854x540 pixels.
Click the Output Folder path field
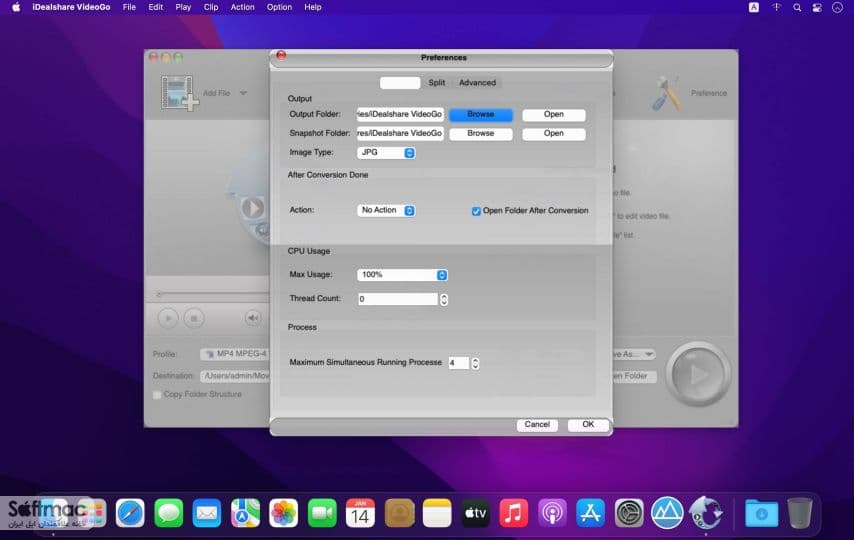tap(400, 114)
